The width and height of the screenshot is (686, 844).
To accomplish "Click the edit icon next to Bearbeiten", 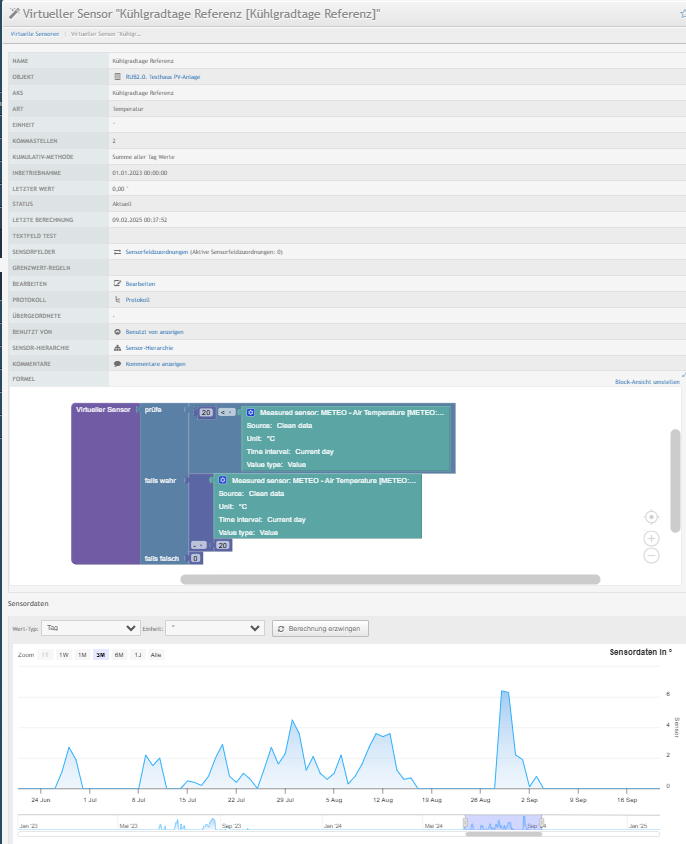I will click(117, 283).
